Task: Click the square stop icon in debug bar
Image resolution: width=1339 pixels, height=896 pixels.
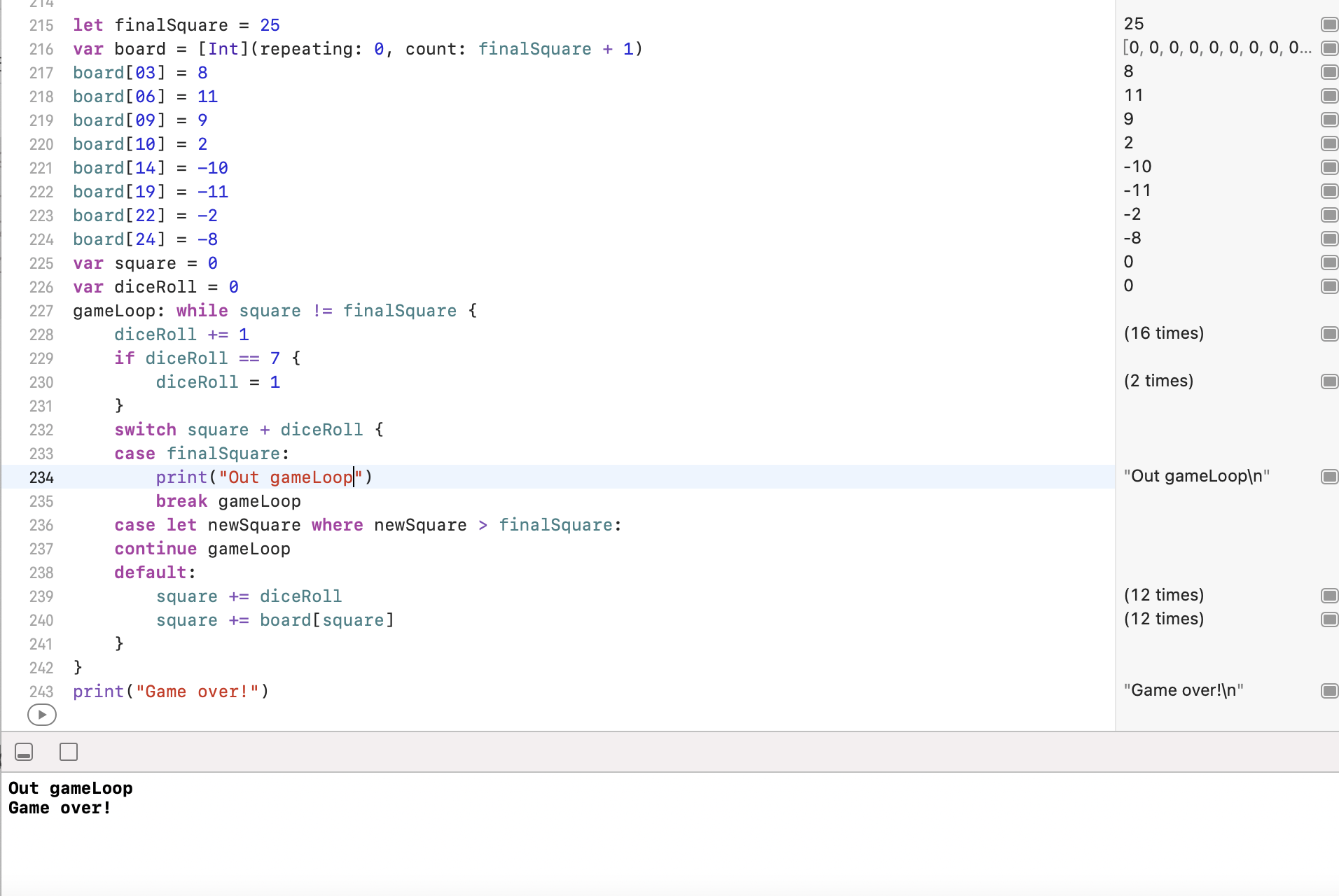Action: [x=69, y=752]
